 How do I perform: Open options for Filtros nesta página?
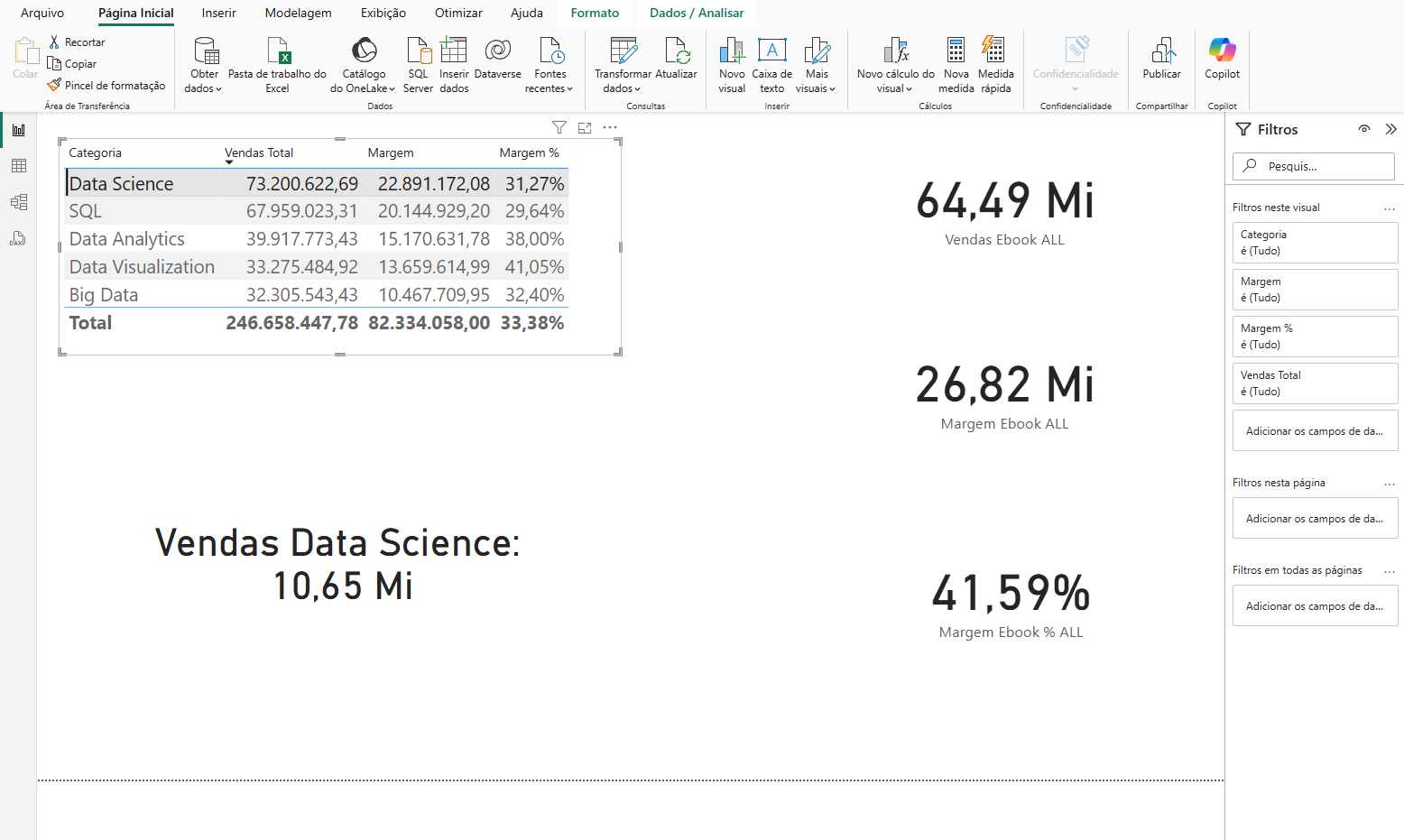(x=1390, y=484)
